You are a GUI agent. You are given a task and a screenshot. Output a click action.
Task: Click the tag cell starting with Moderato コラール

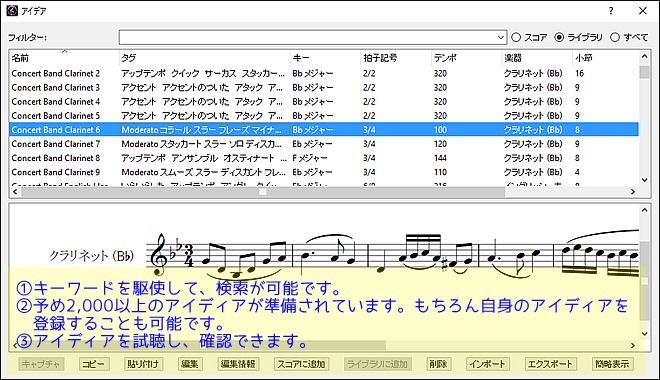[x=205, y=130]
